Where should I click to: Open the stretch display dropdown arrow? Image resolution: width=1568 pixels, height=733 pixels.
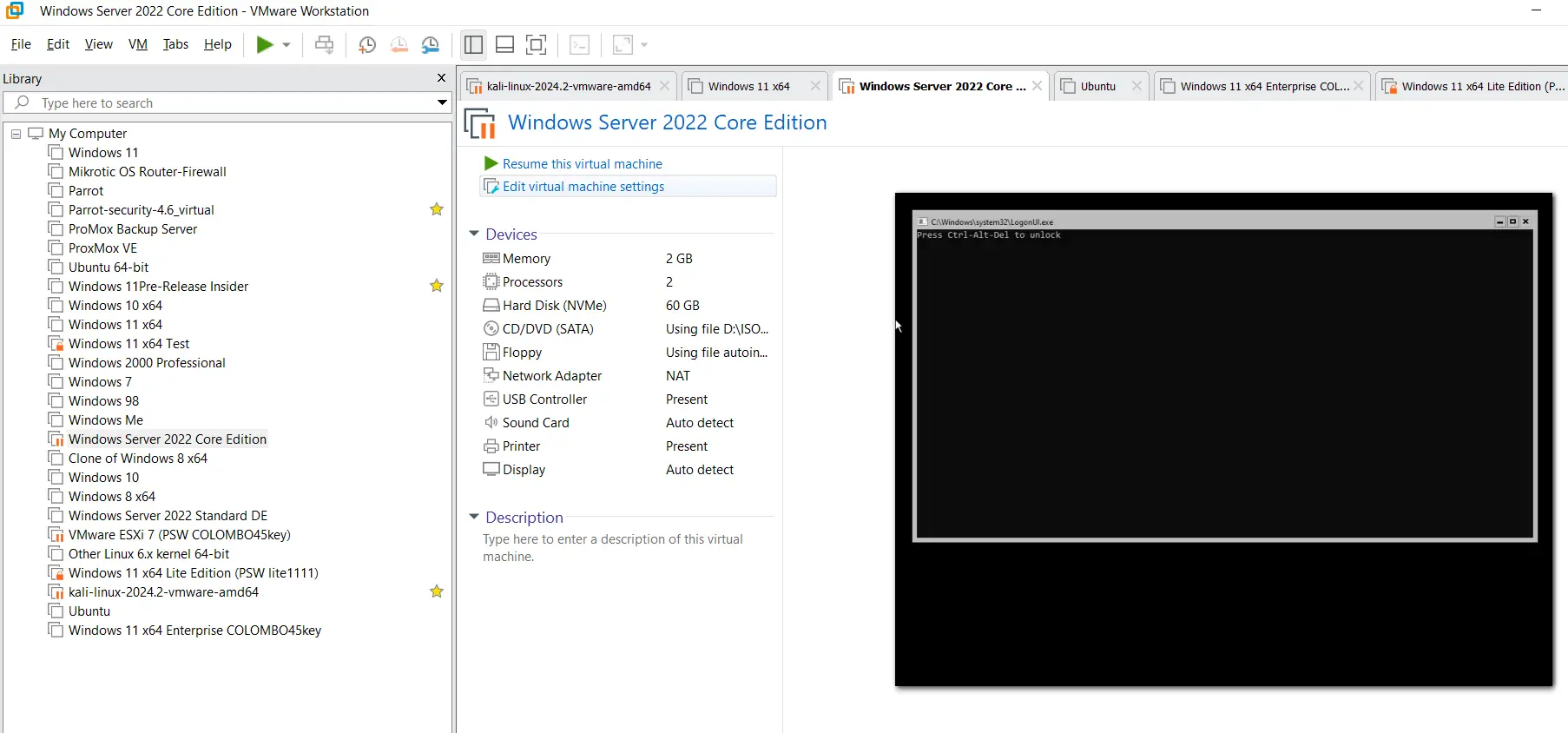pos(644,45)
